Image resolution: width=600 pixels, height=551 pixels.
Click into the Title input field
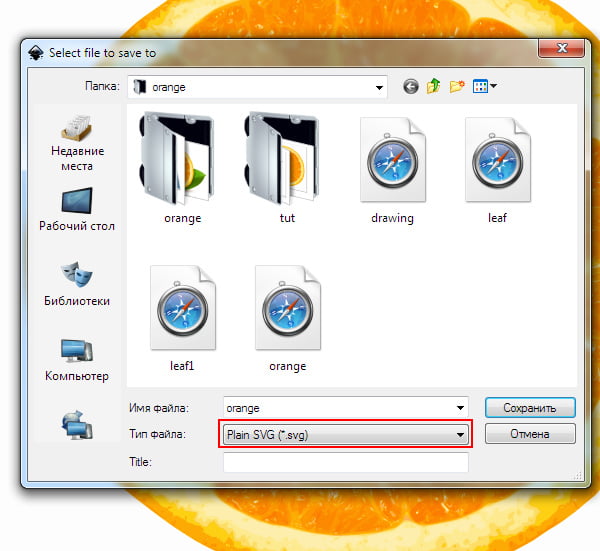click(x=346, y=462)
